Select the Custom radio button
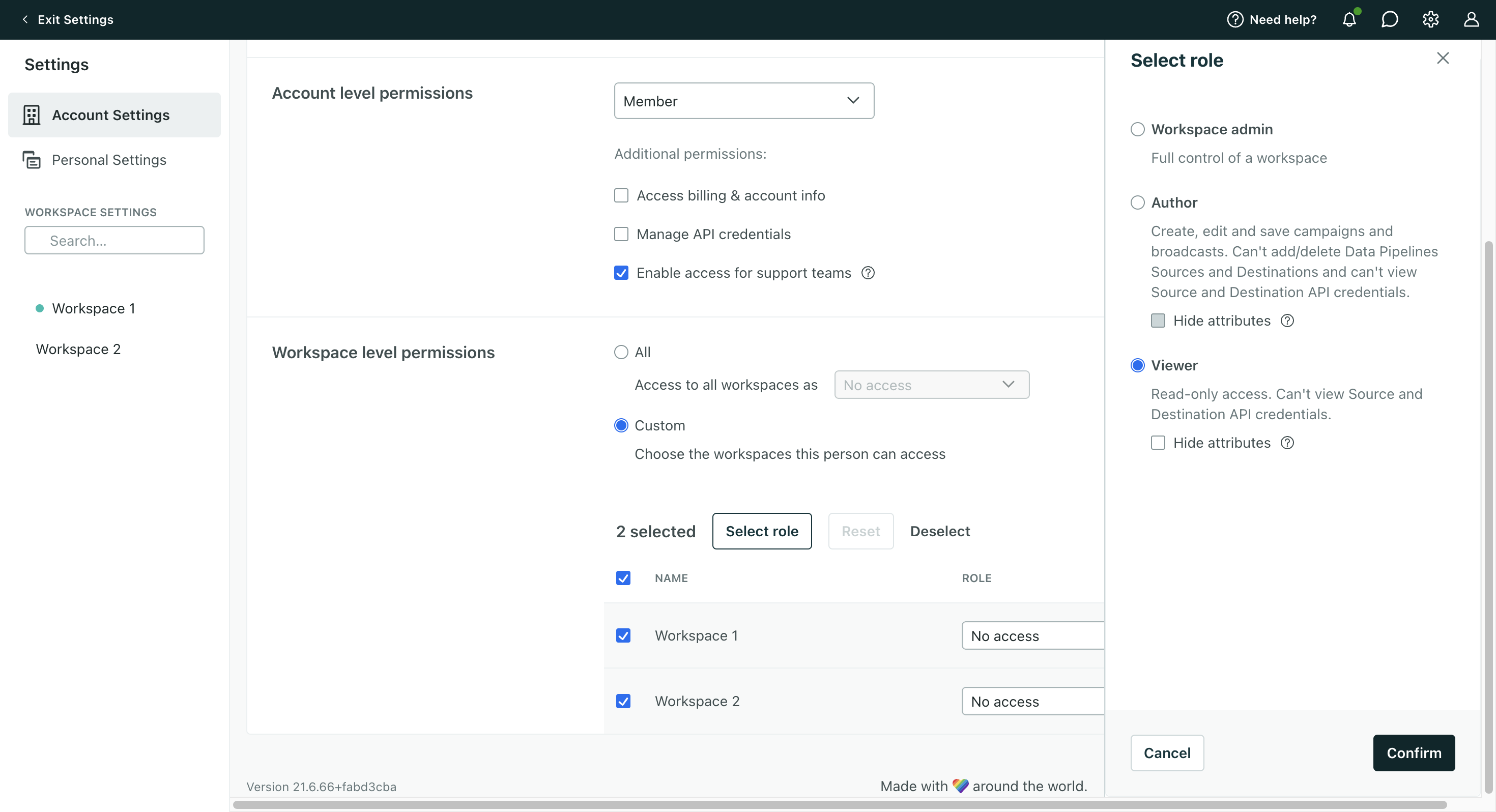The height and width of the screenshot is (812, 1496). click(621, 425)
